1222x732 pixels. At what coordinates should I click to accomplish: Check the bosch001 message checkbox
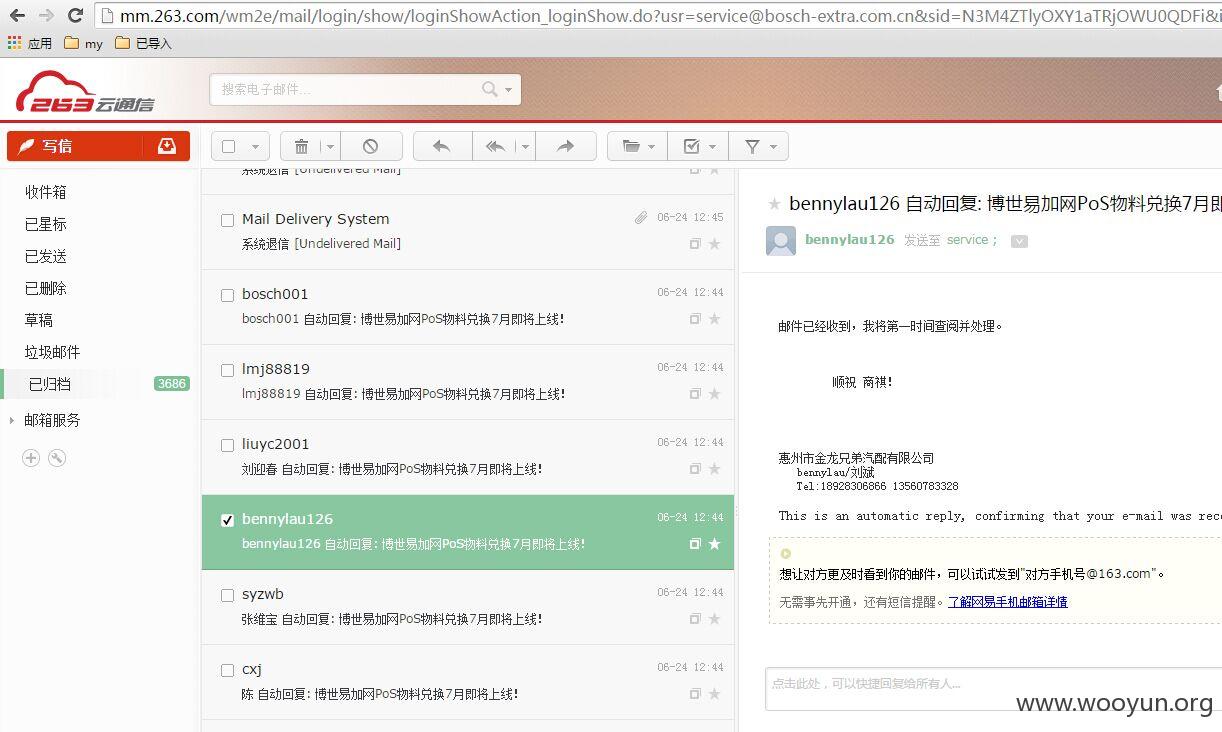coord(227,295)
